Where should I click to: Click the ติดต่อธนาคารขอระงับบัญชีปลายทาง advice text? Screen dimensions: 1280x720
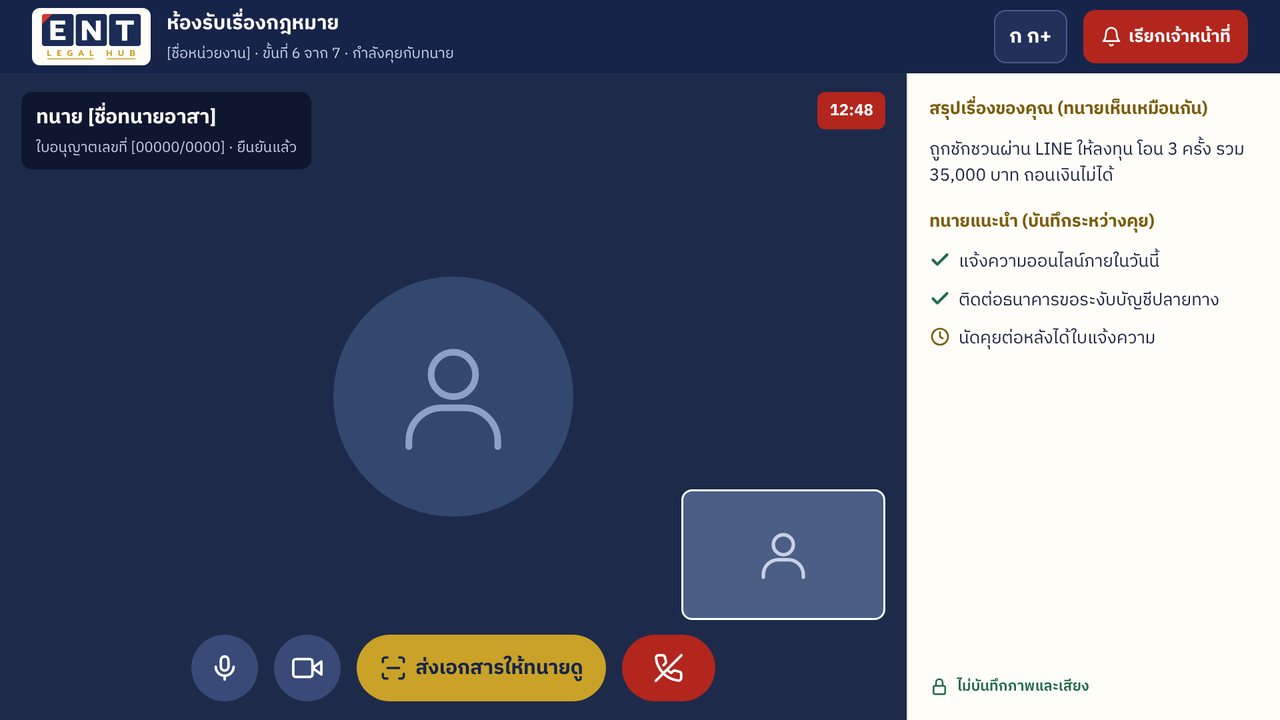(1089, 299)
